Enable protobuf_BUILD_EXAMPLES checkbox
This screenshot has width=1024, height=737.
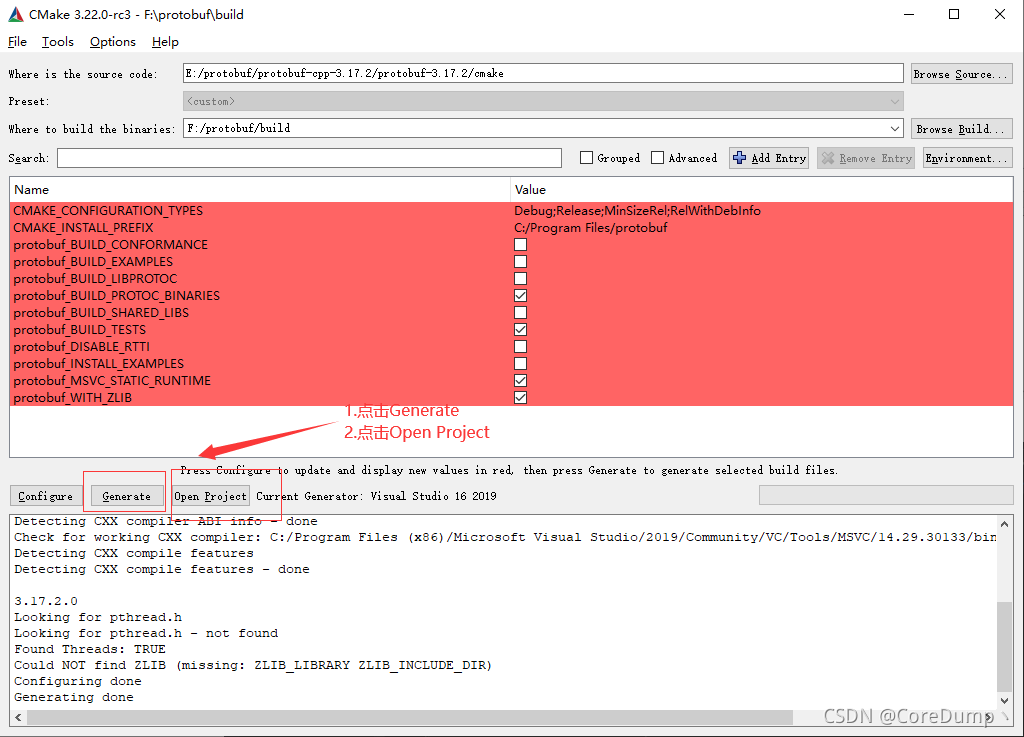coord(520,262)
